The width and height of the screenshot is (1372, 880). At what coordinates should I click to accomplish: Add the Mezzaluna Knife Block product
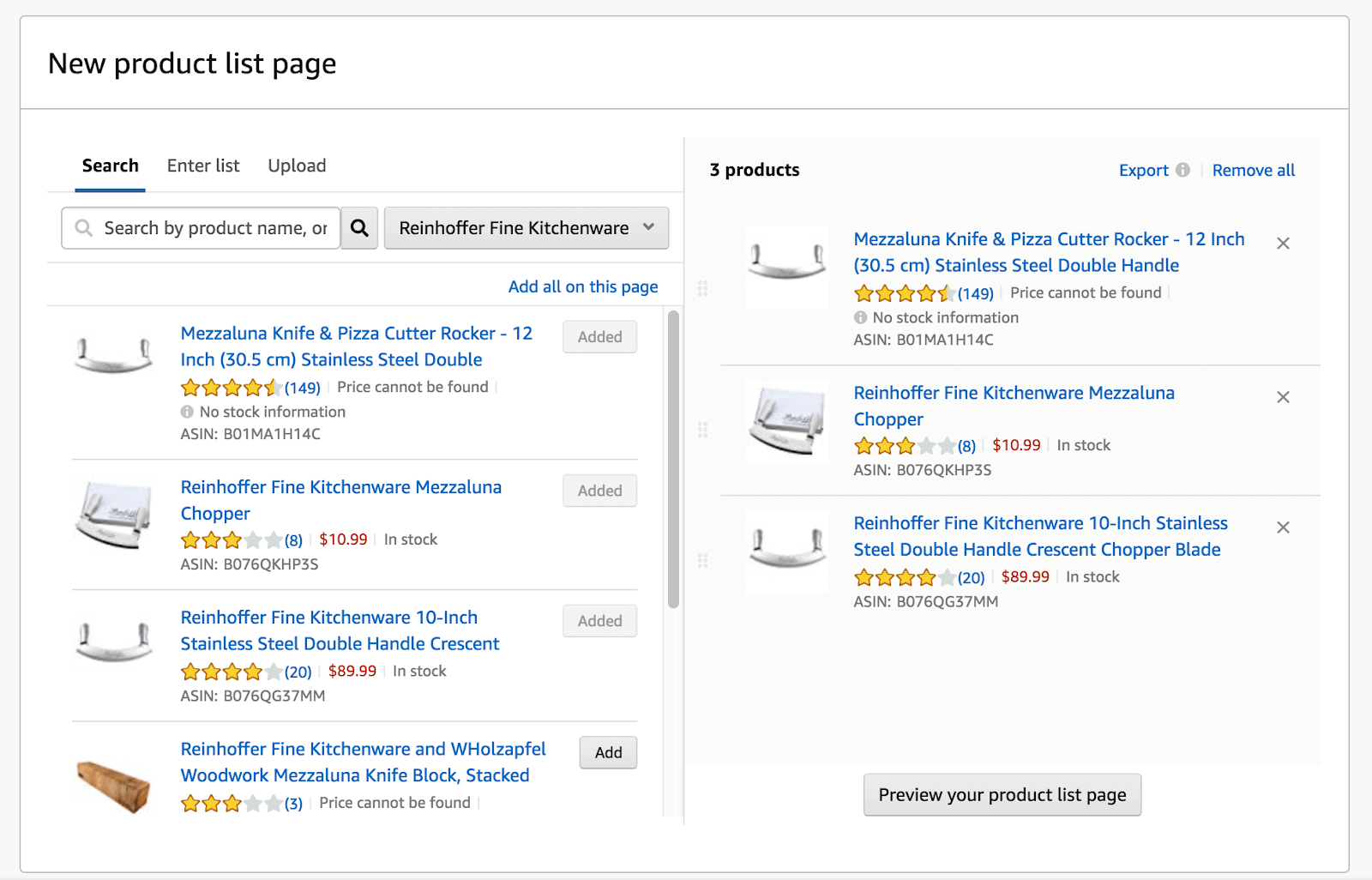pyautogui.click(x=608, y=752)
